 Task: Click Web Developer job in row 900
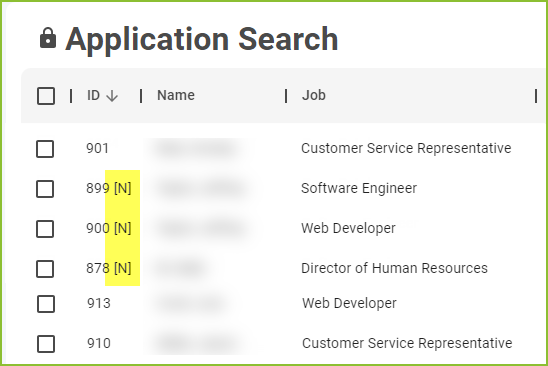tap(348, 228)
